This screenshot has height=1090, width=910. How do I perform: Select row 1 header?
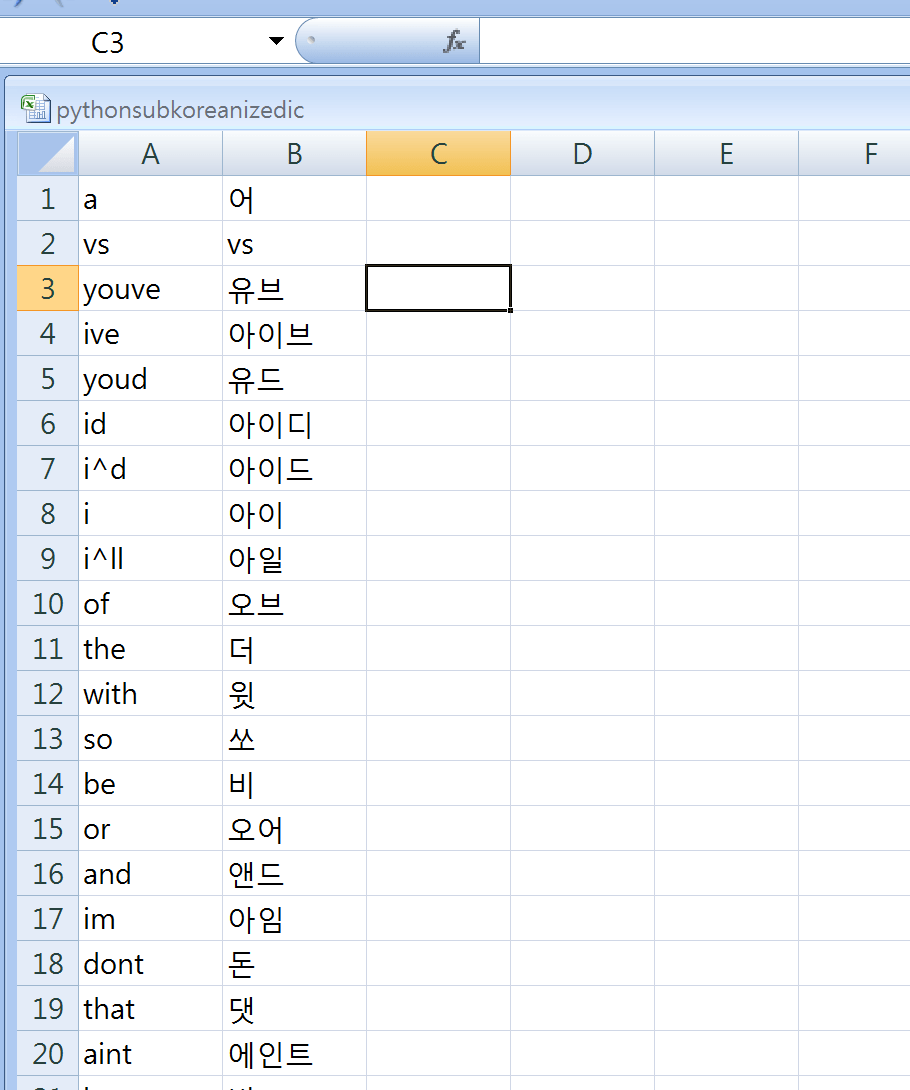pyautogui.click(x=46, y=198)
